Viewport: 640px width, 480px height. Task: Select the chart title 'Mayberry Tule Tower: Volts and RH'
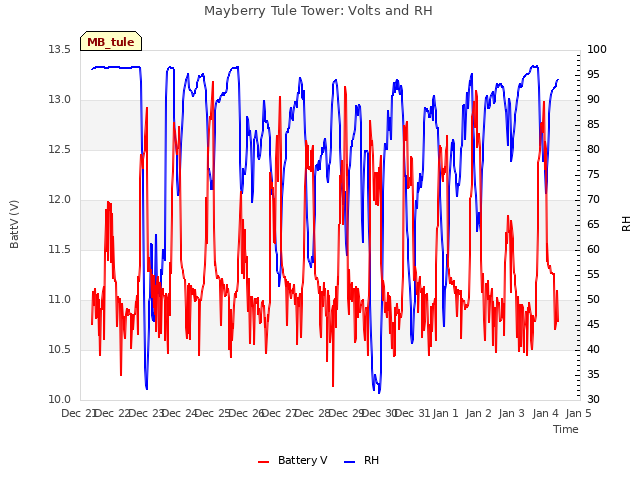(x=318, y=11)
